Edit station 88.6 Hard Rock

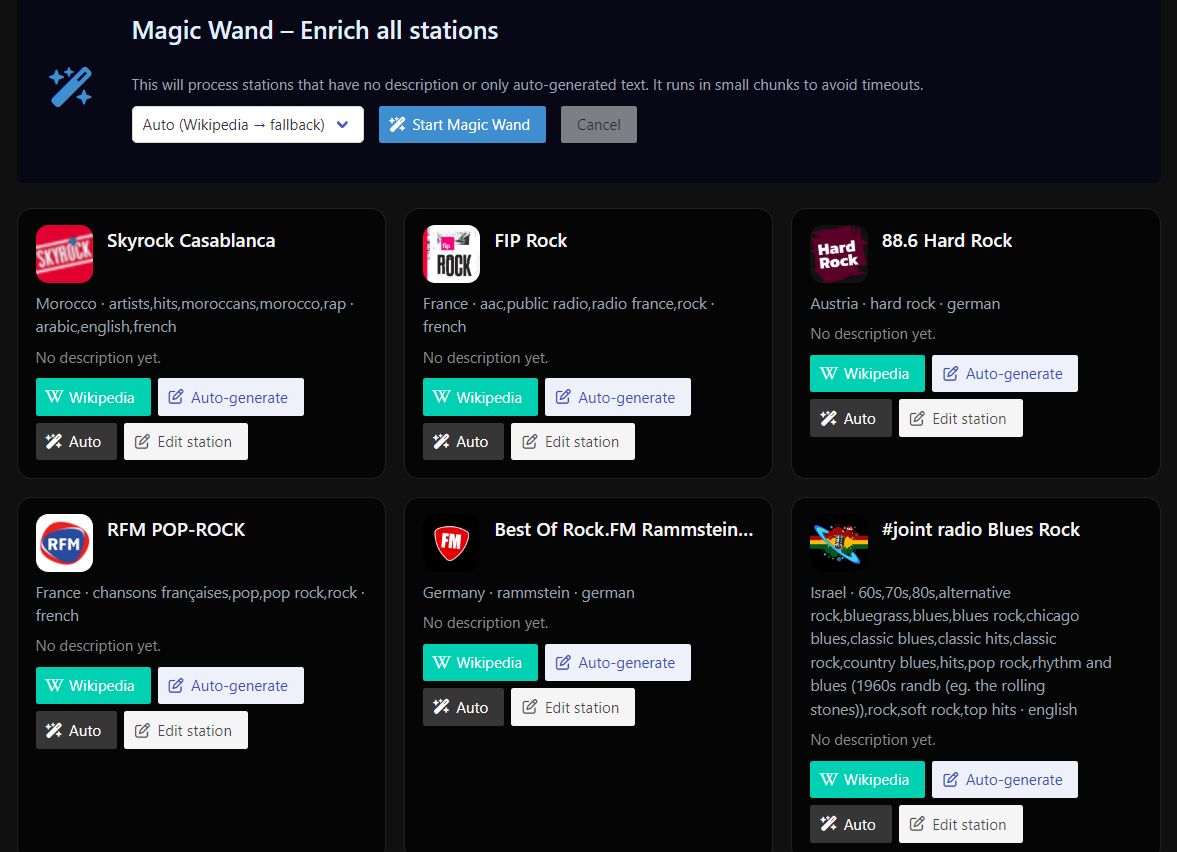[961, 418]
